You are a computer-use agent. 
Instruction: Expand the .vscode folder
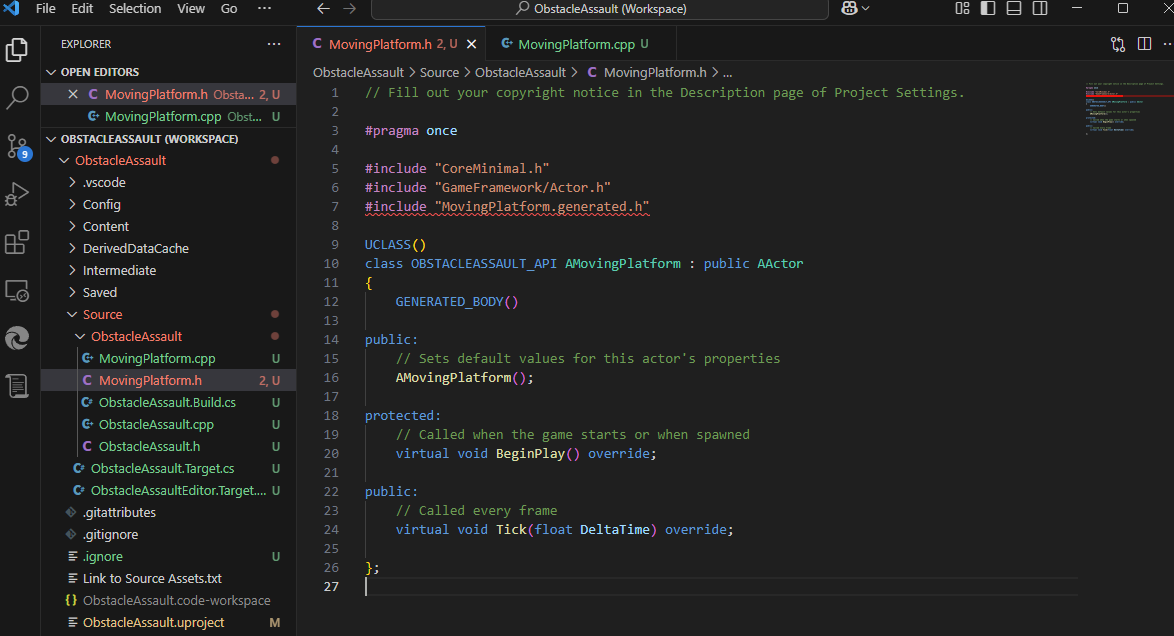click(72, 183)
